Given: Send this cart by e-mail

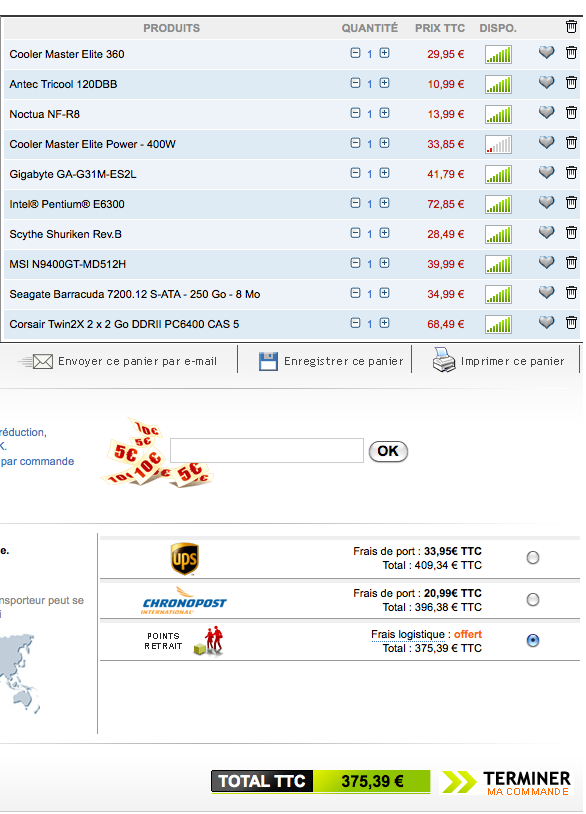Looking at the screenshot, I should point(118,361).
